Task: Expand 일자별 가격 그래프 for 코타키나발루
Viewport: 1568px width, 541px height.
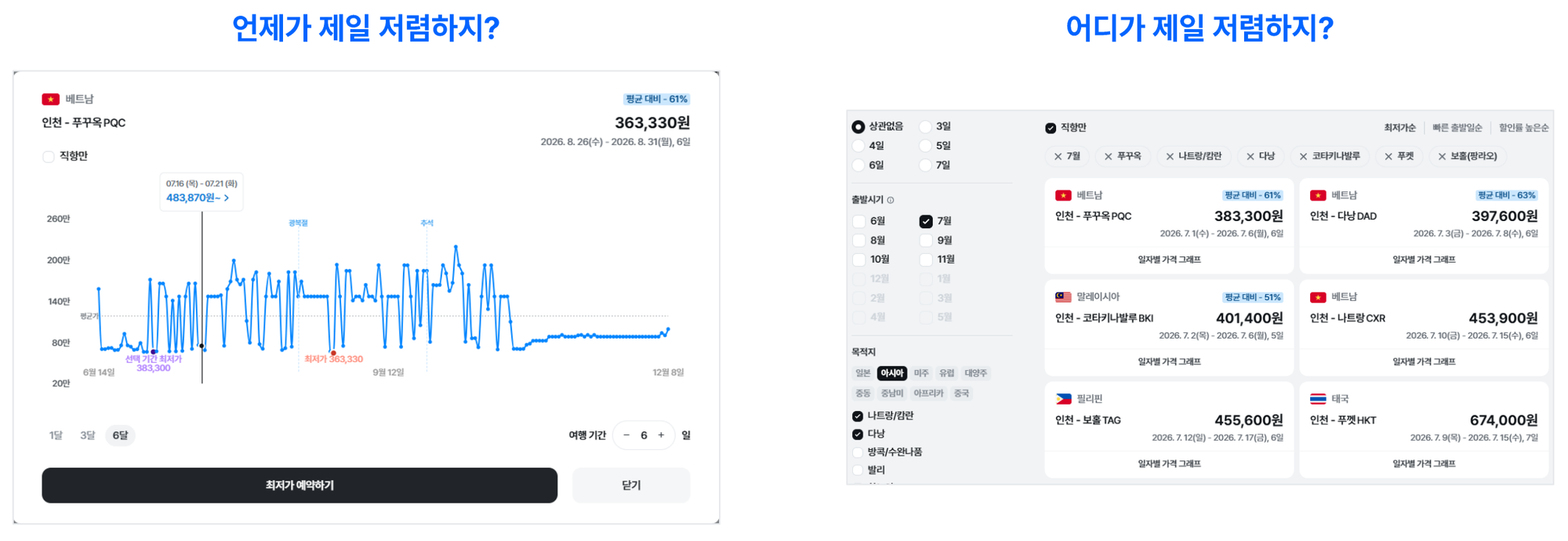Action: pyautogui.click(x=1169, y=361)
